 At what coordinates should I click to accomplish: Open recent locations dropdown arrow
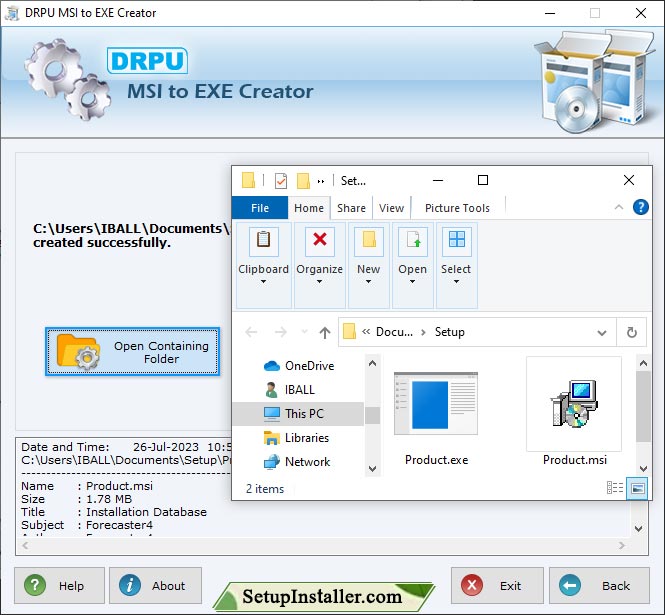(x=304, y=331)
